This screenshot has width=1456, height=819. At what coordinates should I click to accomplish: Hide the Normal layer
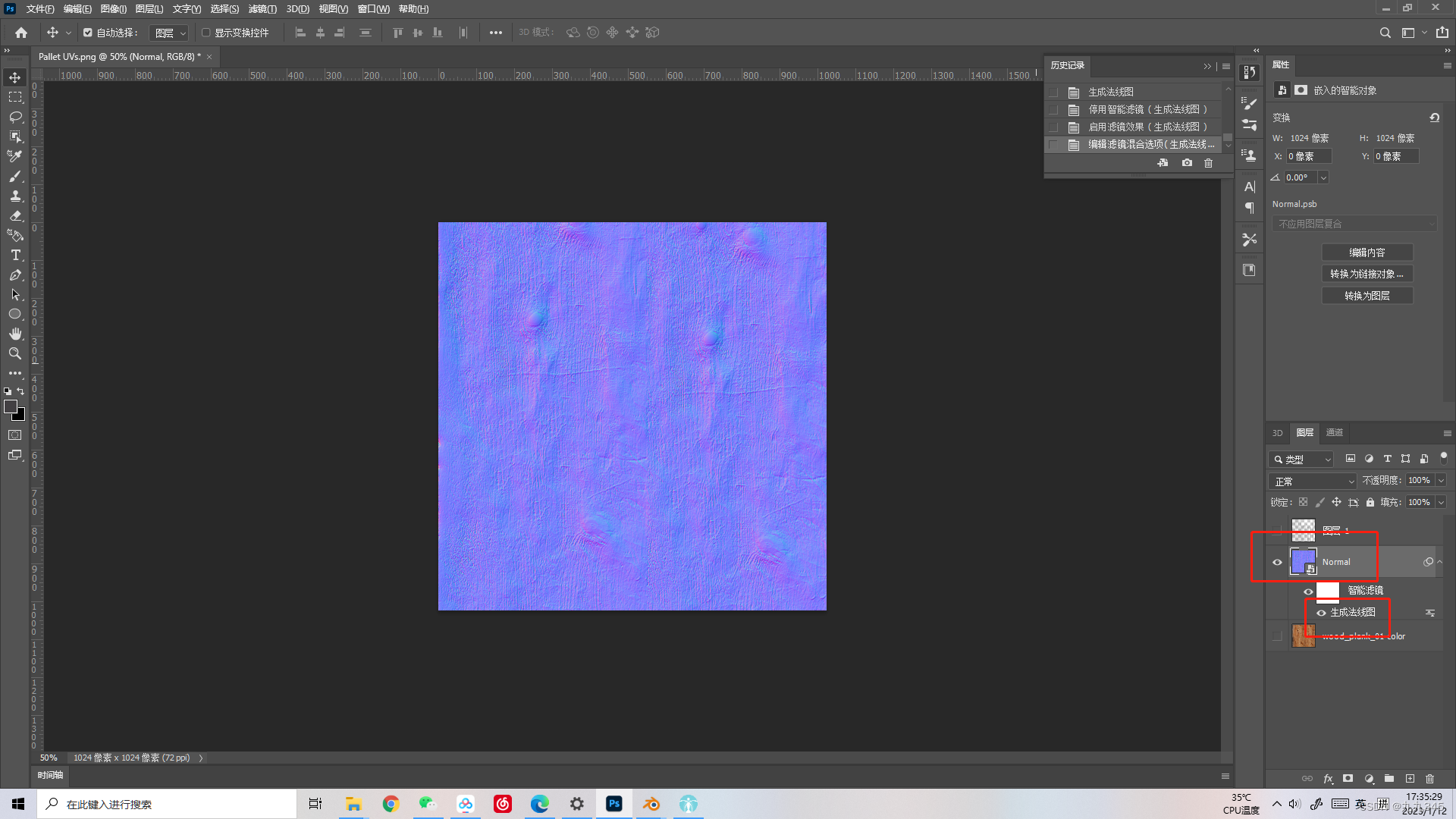(x=1277, y=562)
